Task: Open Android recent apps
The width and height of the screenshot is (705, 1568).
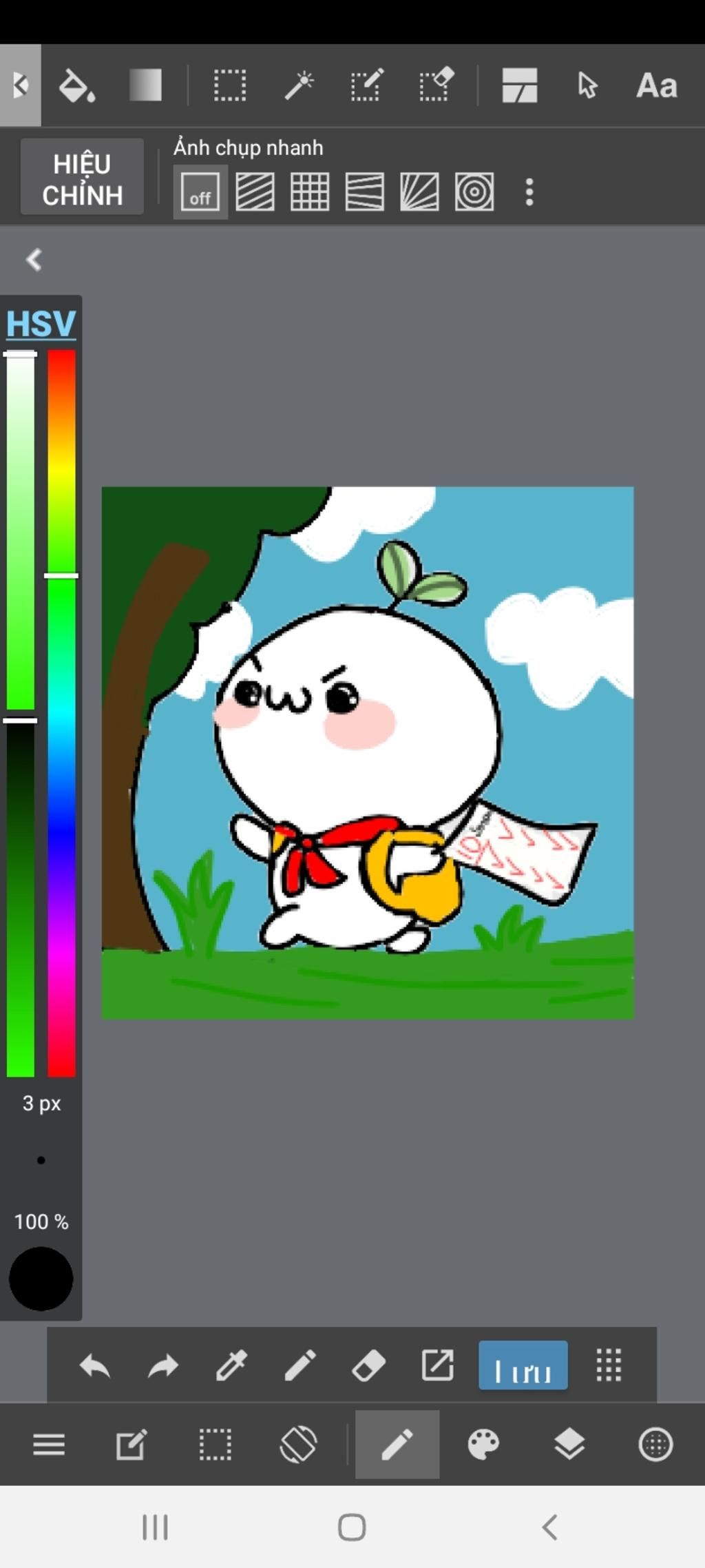Action: (x=155, y=1527)
